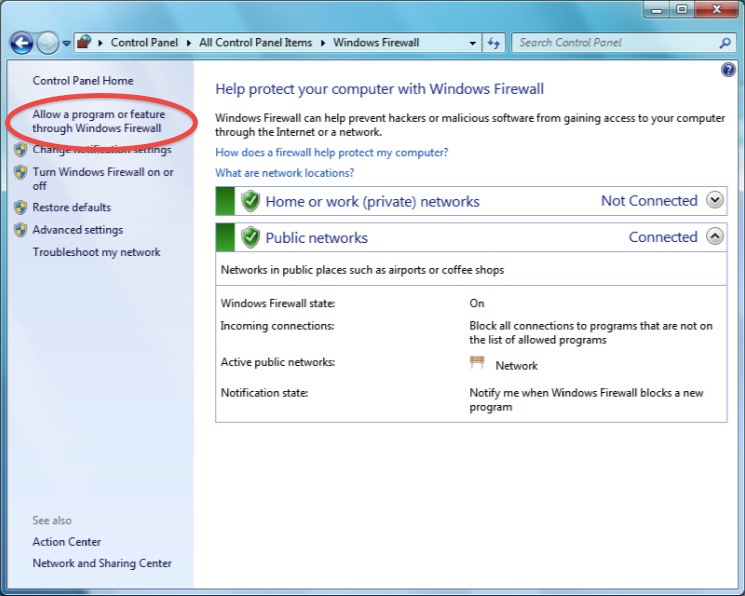Click the firewall state value On
The height and width of the screenshot is (596, 745).
click(x=477, y=303)
